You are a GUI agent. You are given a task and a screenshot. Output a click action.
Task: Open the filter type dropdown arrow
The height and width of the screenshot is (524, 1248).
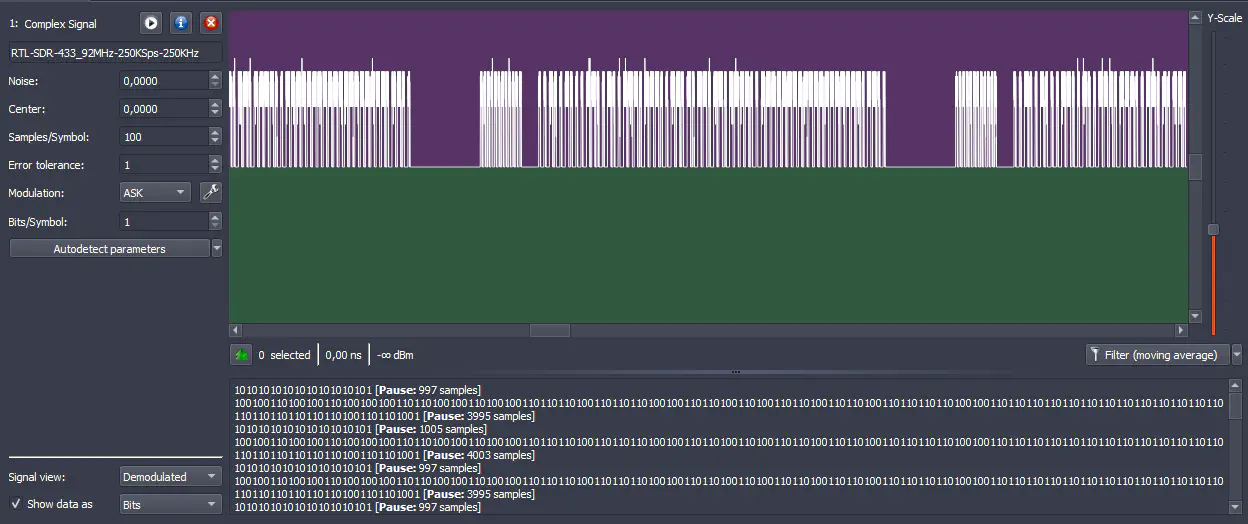point(1237,355)
